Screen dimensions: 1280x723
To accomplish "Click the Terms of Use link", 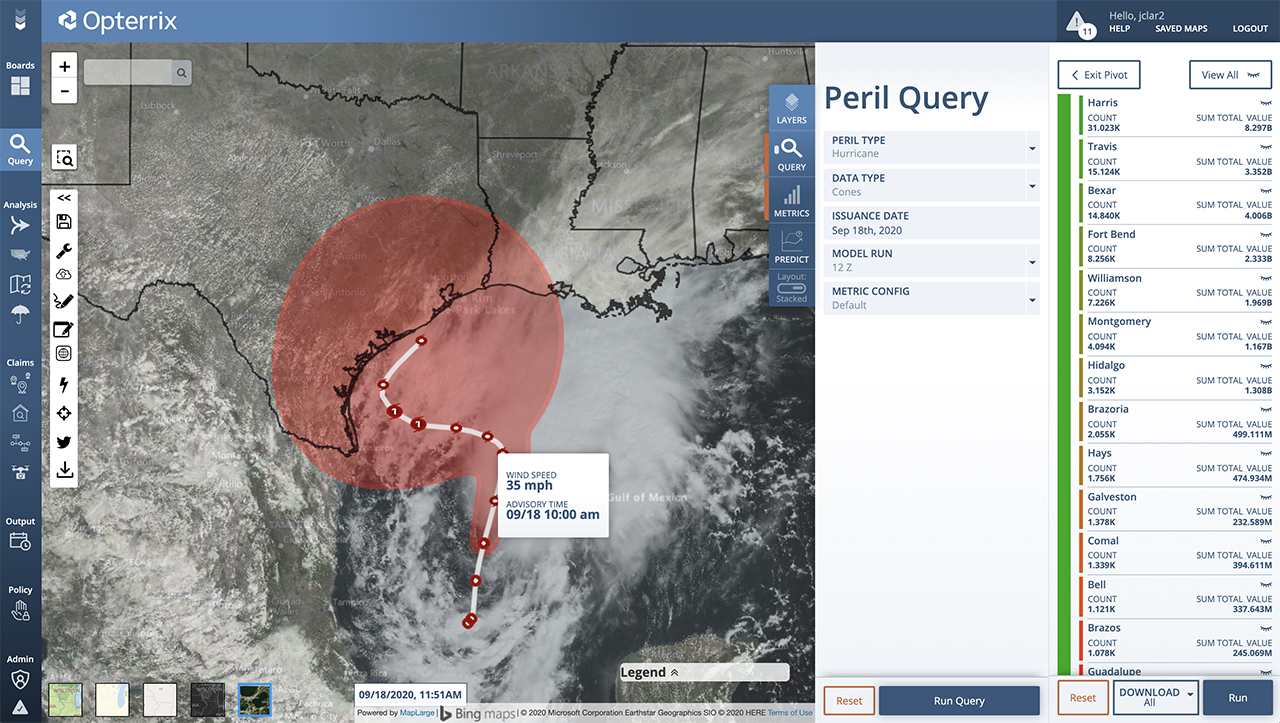I will (x=790, y=713).
